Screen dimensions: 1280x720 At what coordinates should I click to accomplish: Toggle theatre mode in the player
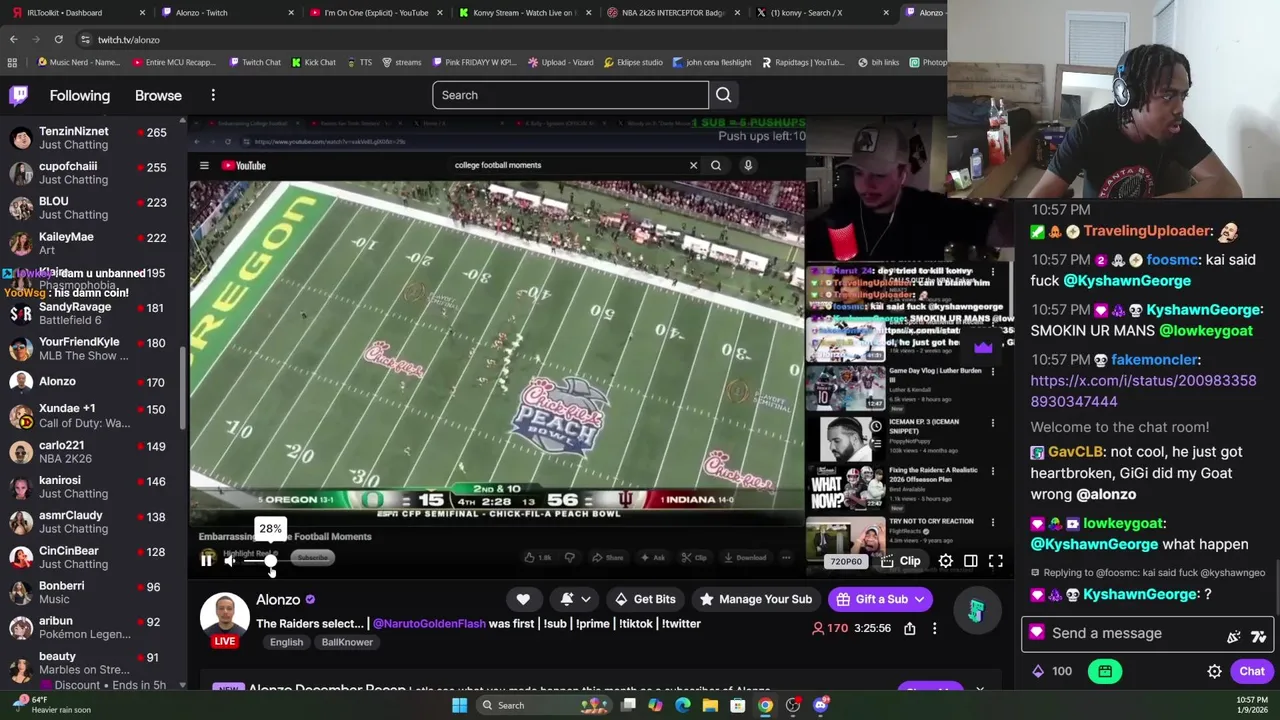[x=971, y=561]
